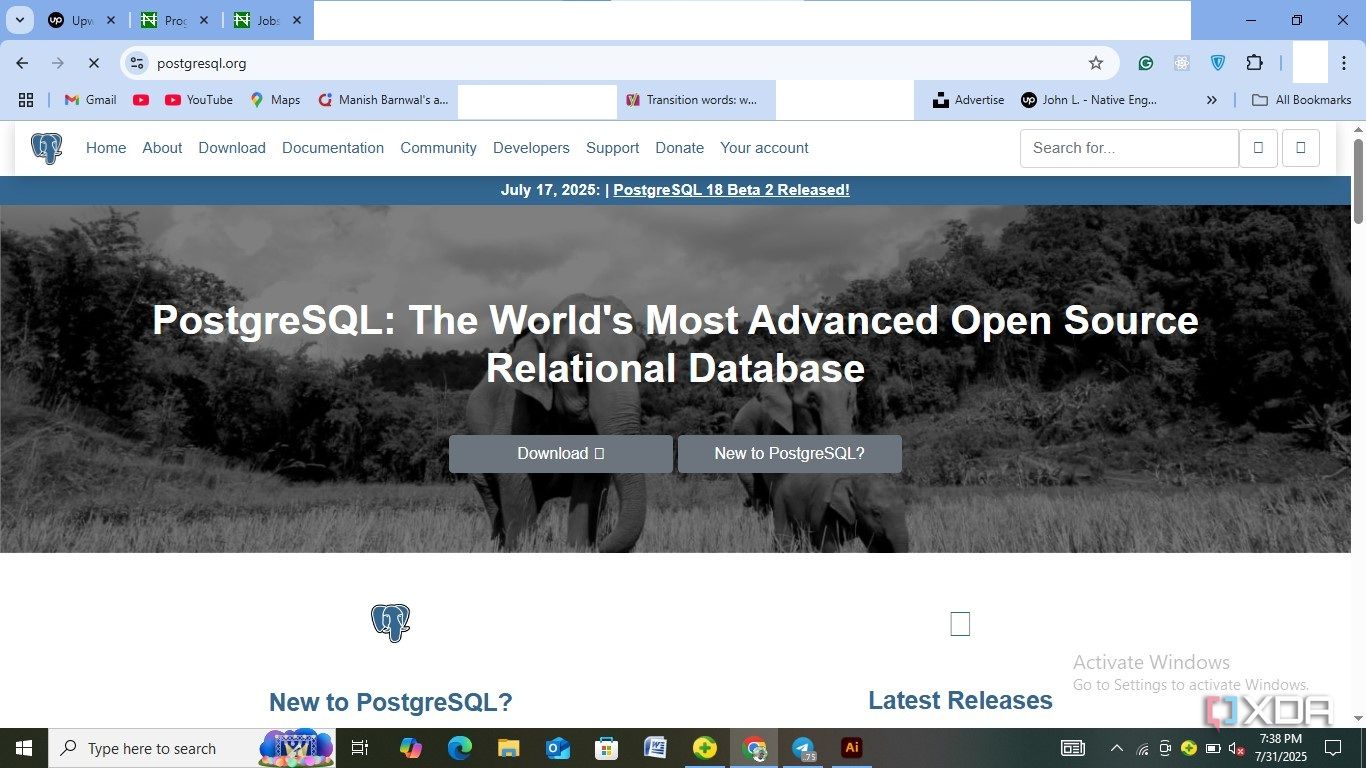Open Microsoft Store from the taskbar
The height and width of the screenshot is (768, 1366).
[x=606, y=748]
